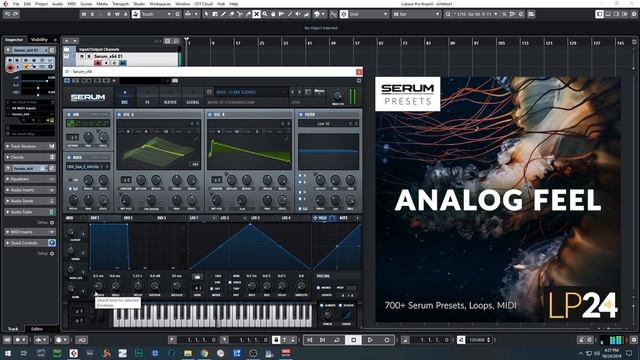Viewport: 640px width, 360px height.
Task: Open the Bar grid type dropdown
Action: [416, 14]
